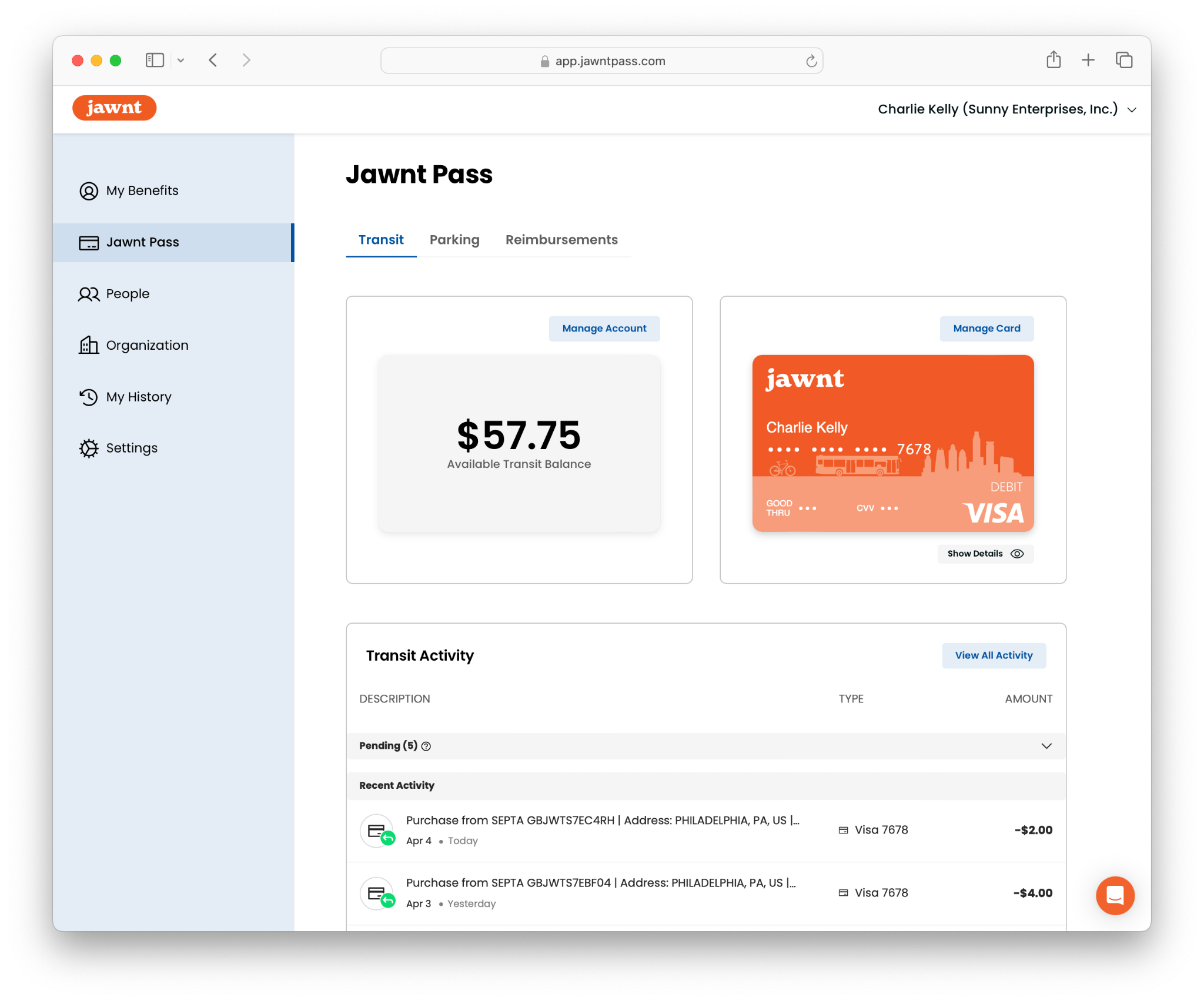Switch to the Parking tab
Screen dimensions: 1204x1001
click(454, 240)
